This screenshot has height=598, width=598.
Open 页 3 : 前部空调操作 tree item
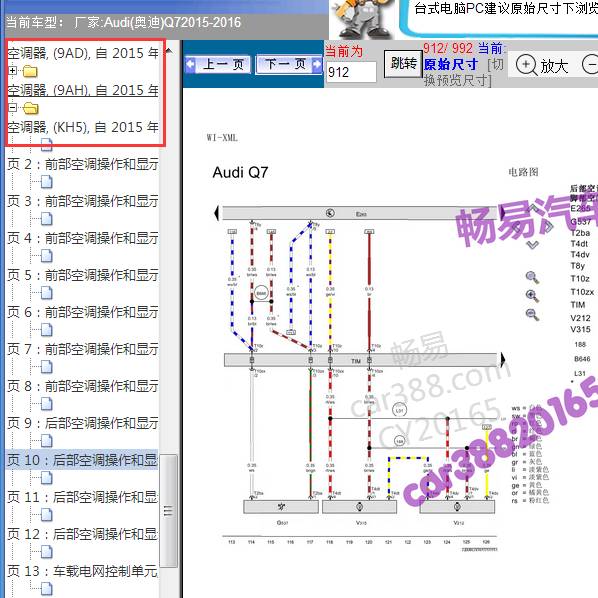83,201
